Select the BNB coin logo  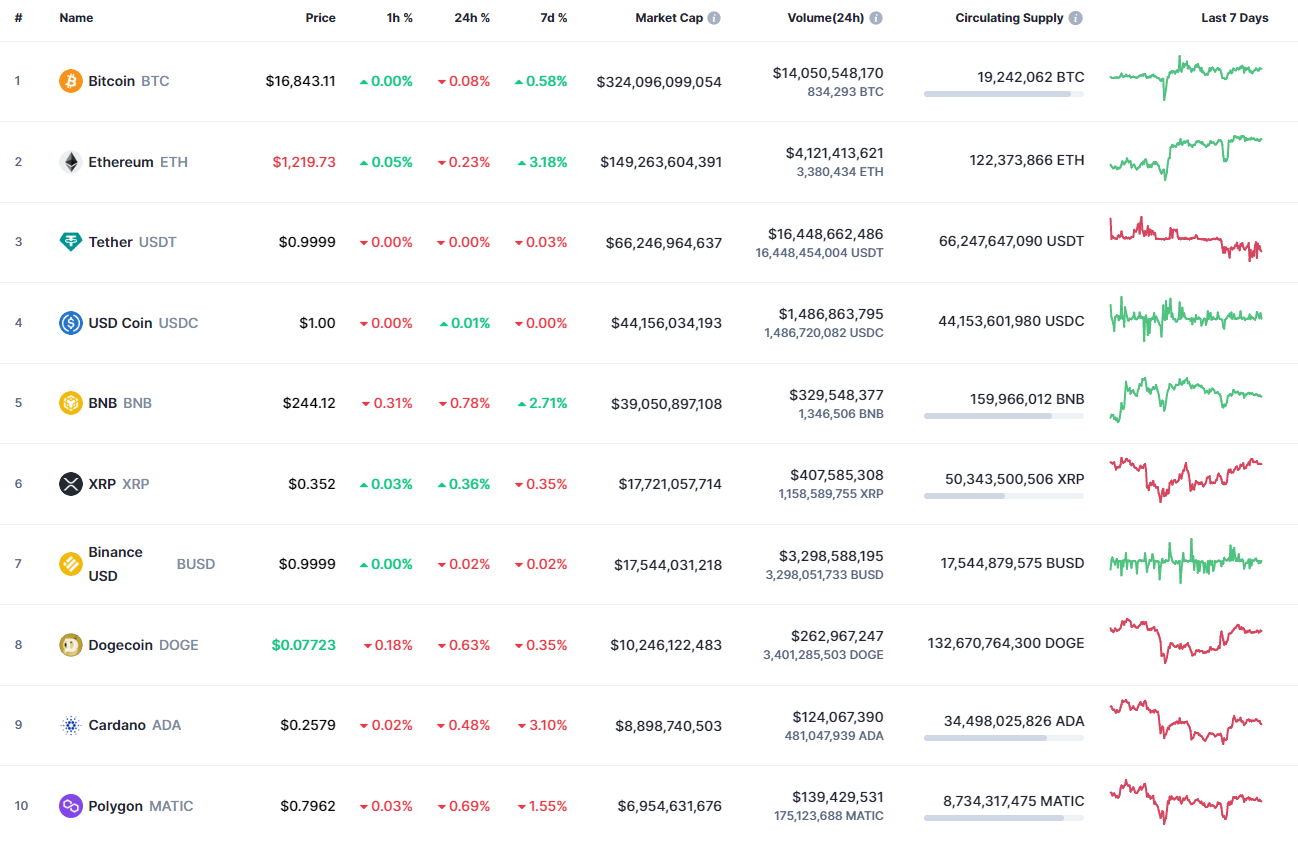point(69,403)
